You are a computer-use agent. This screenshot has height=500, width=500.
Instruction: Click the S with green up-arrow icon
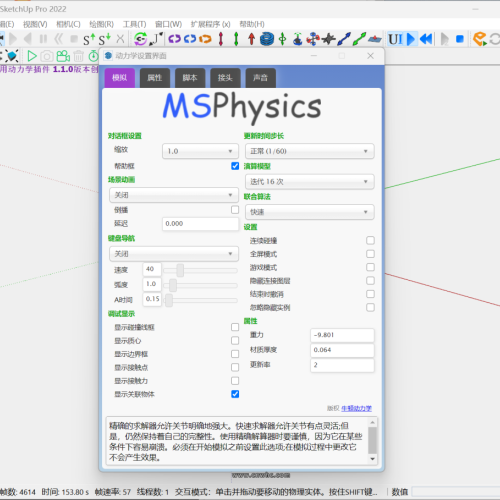click(89, 39)
